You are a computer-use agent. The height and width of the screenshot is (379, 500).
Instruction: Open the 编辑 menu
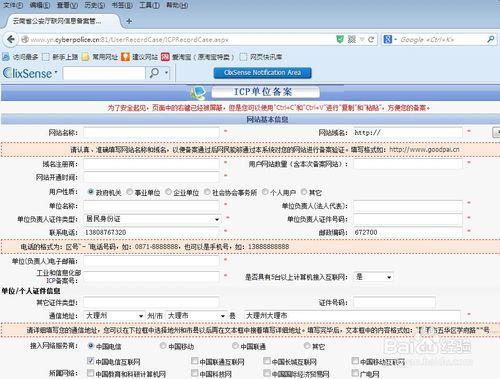point(40,5)
